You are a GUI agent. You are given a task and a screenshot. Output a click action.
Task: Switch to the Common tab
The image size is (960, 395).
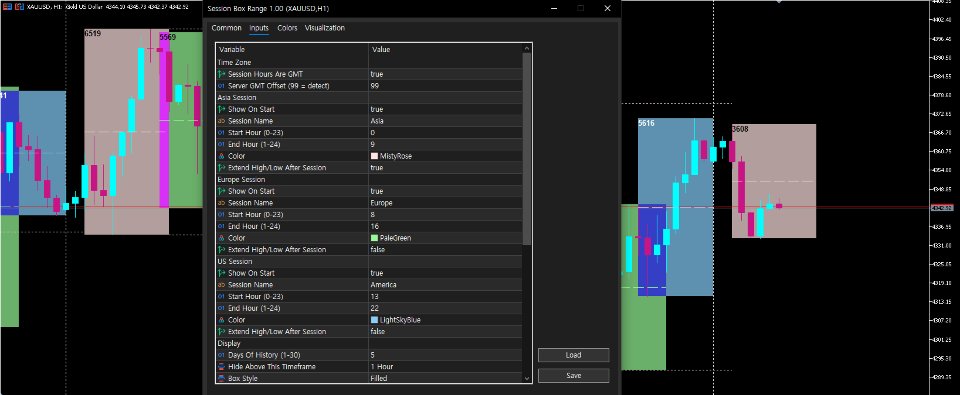pyautogui.click(x=227, y=28)
